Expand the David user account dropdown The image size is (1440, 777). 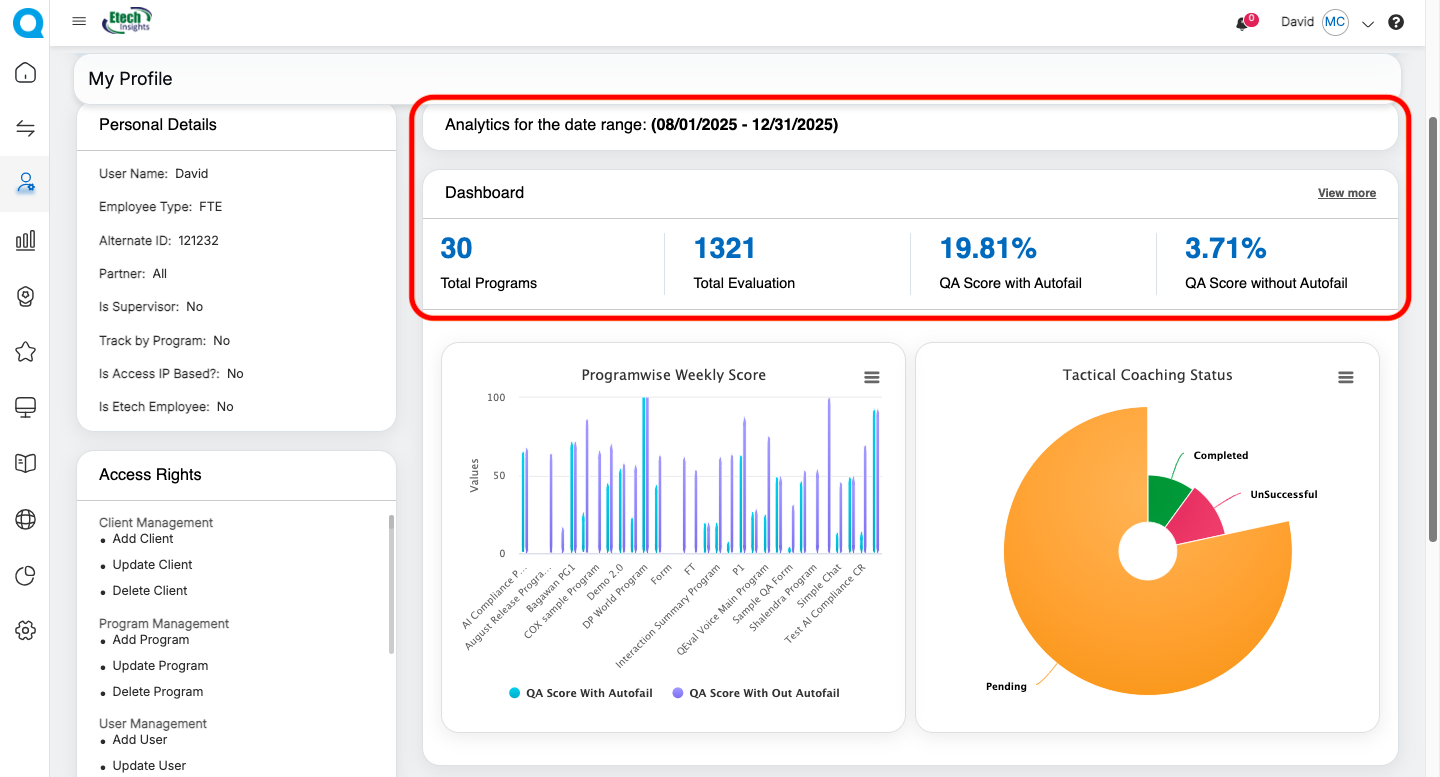point(1368,24)
